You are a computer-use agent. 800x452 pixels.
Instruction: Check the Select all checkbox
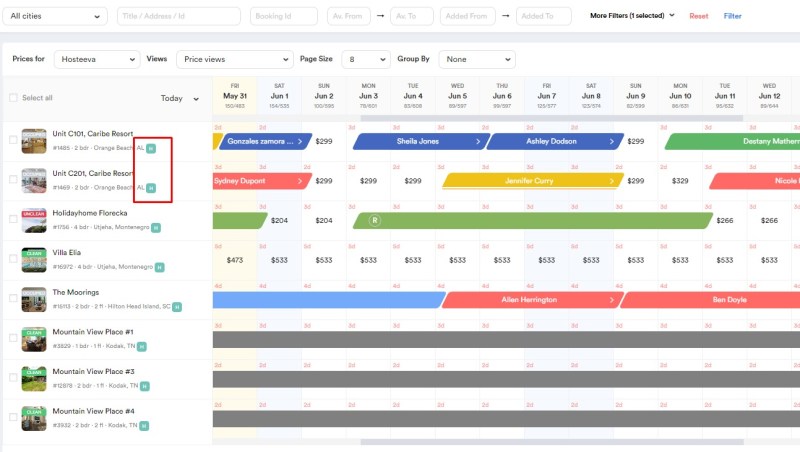[x=13, y=98]
